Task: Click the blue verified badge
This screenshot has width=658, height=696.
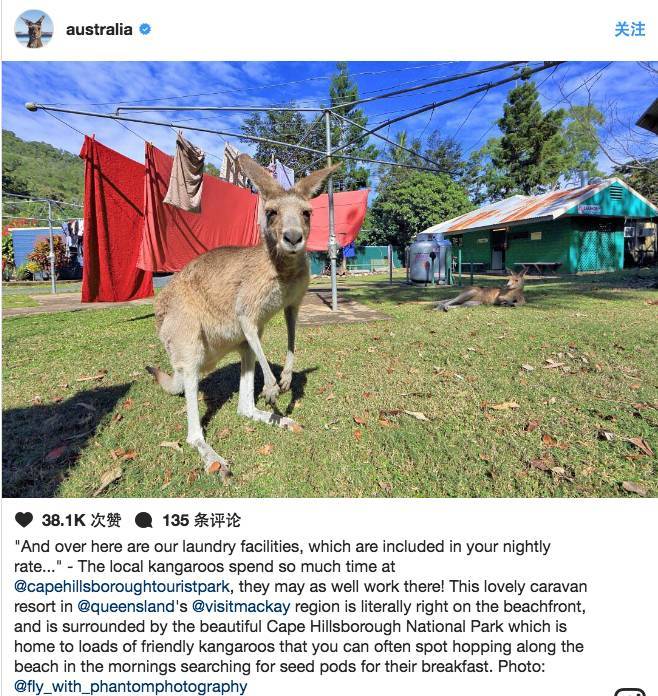Action: click(x=145, y=29)
